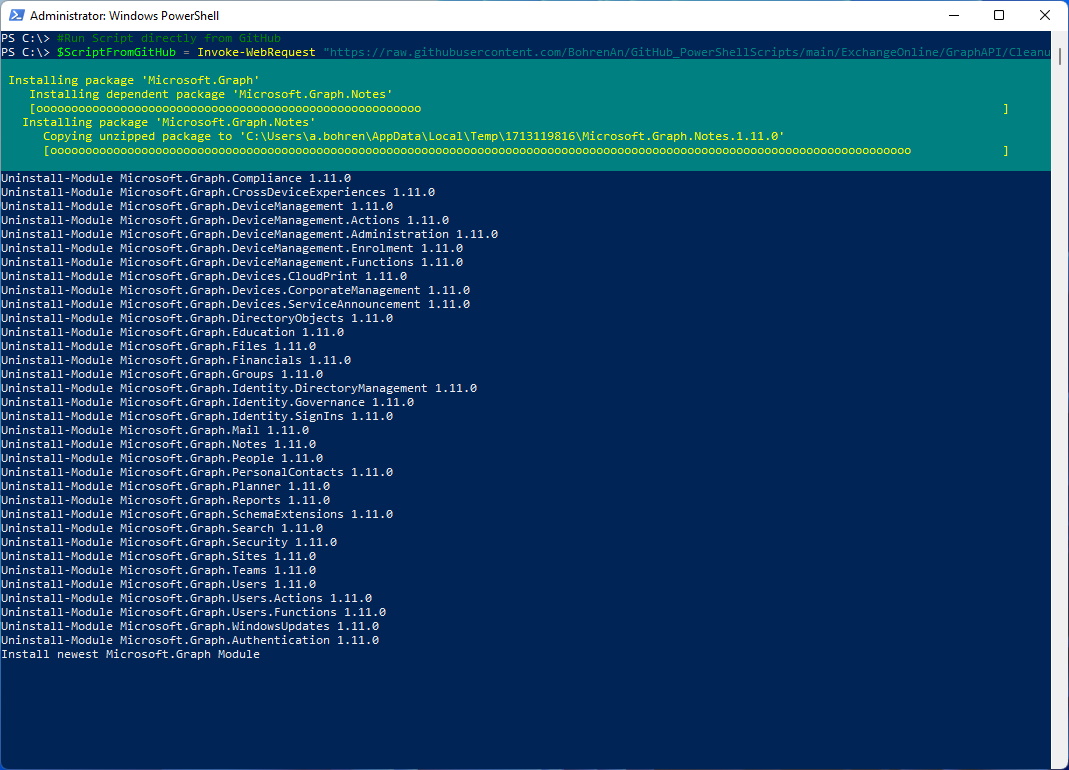Click the Microsoft.Graph.Files line

(159, 346)
